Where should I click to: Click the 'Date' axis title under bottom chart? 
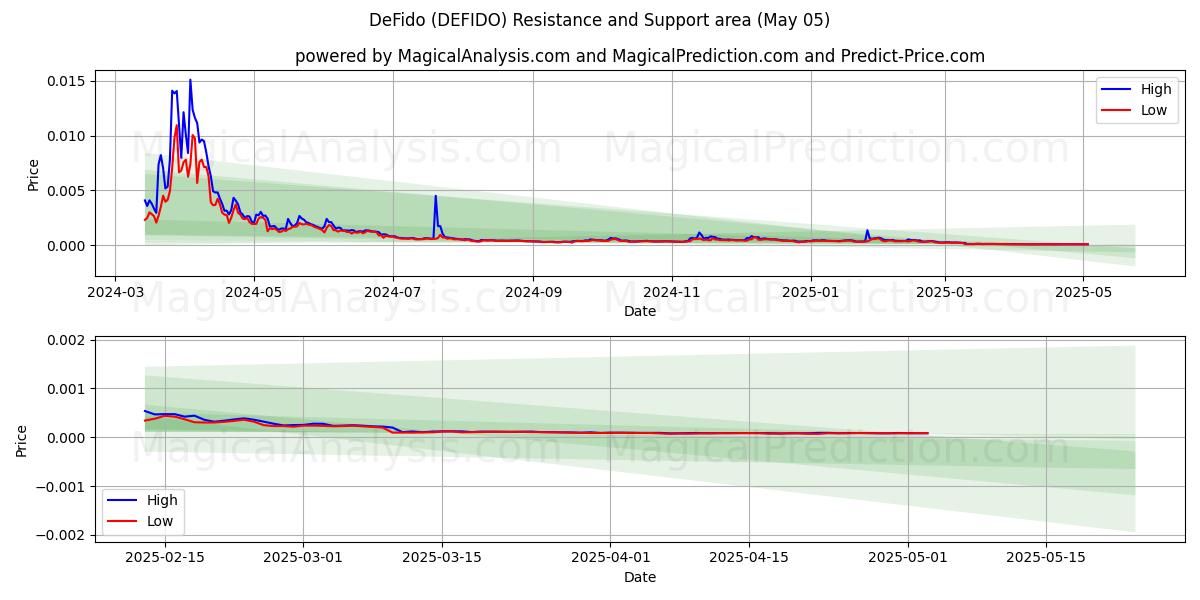640,577
